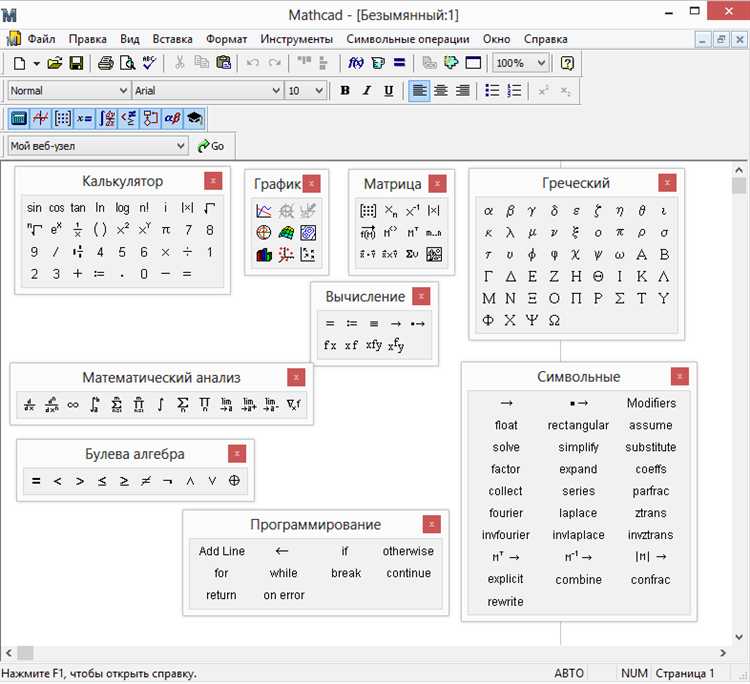Image resolution: width=750 pixels, height=684 pixels.
Task: Open the Вставка menu
Action: point(172,39)
